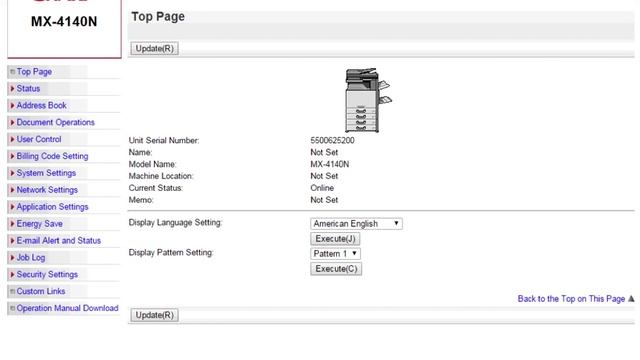Click the Job Log arrow icon

coord(12,258)
